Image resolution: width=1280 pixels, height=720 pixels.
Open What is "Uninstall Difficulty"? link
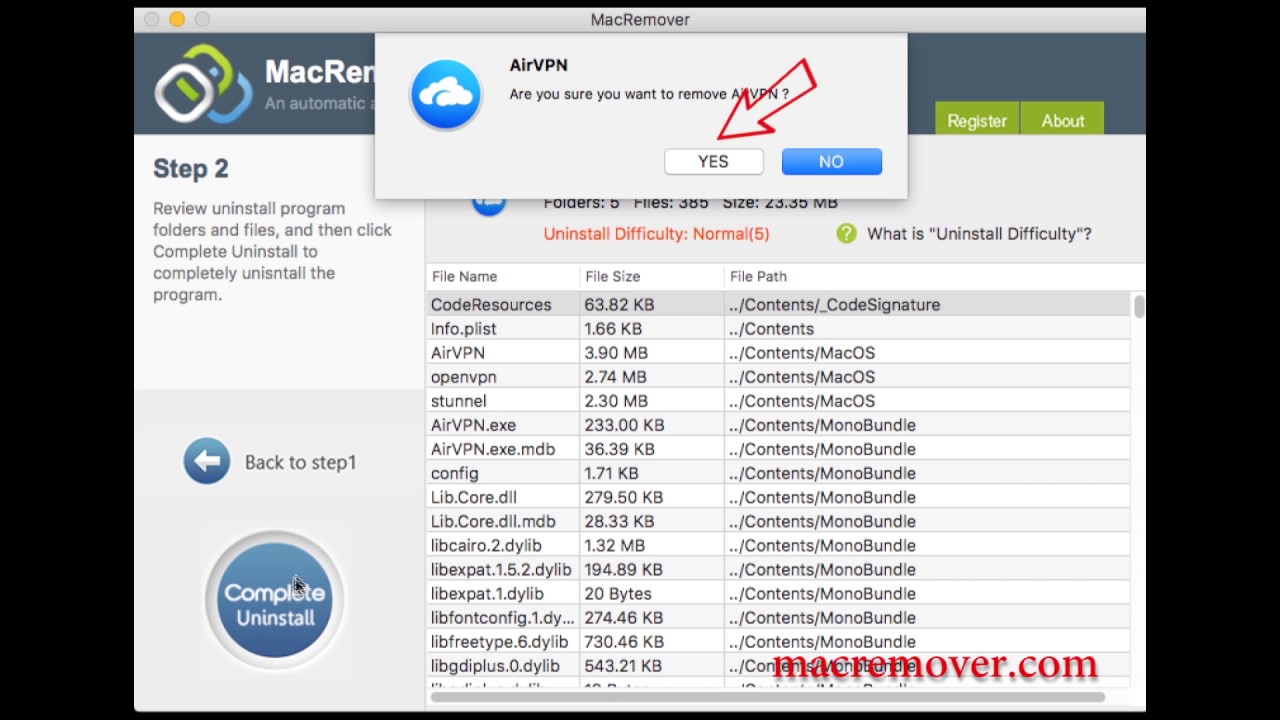[979, 233]
